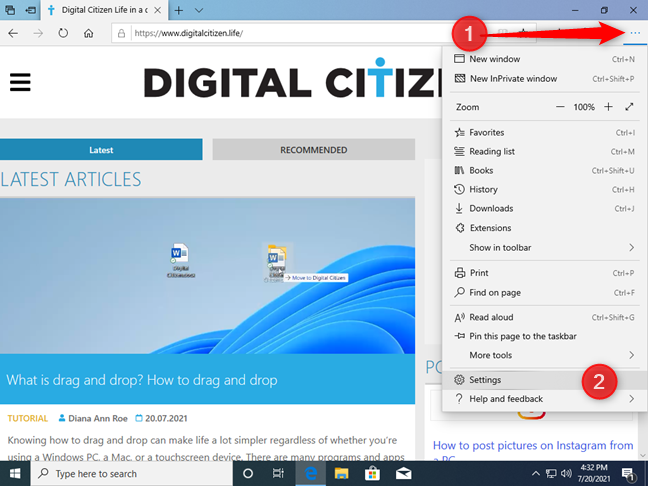Open 'How to post pictures on Instagram' link
648x486 pixels.
point(533,446)
